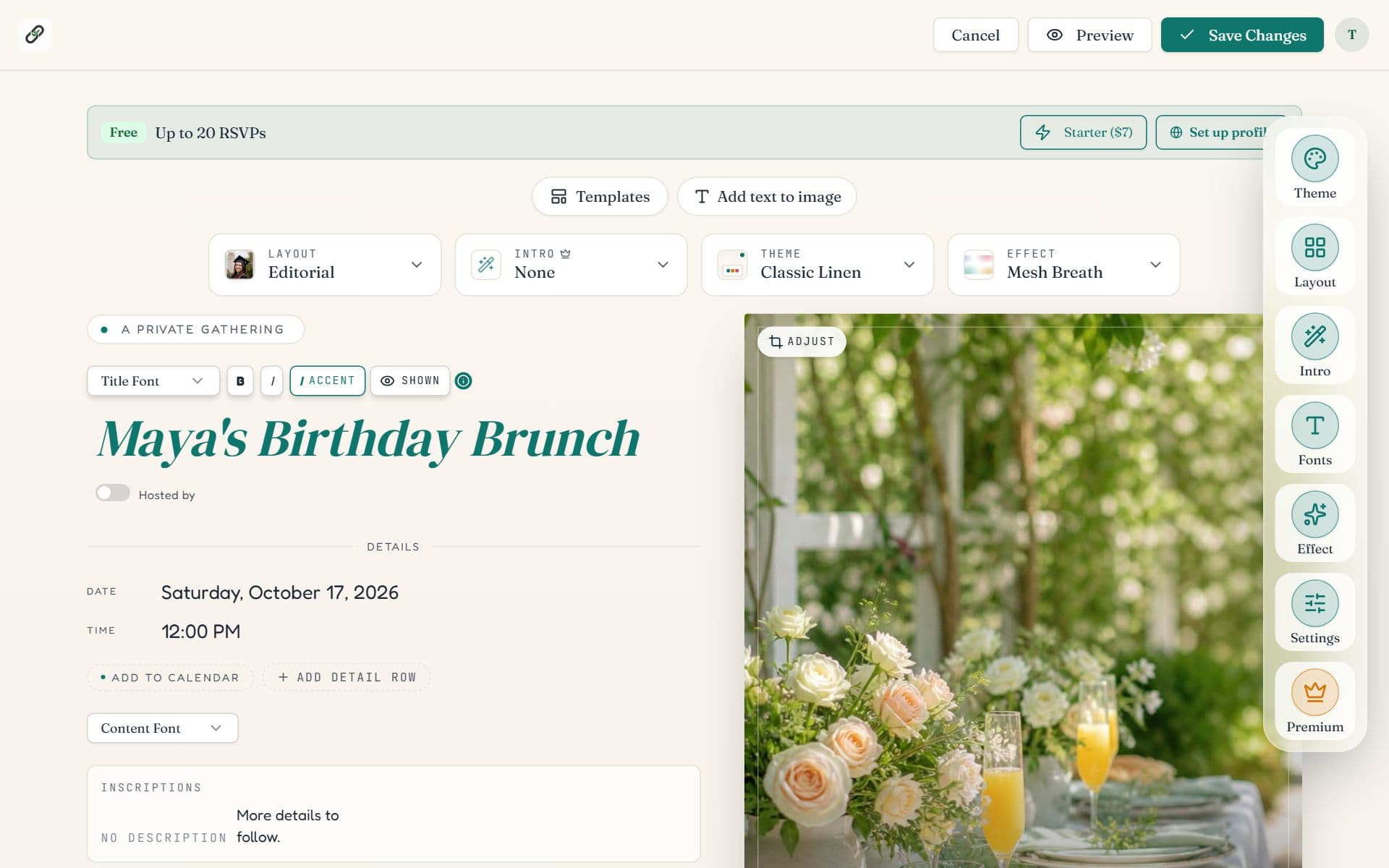Open the Fonts panel in sidebar
Viewport: 1389px width, 868px height.
click(1314, 434)
